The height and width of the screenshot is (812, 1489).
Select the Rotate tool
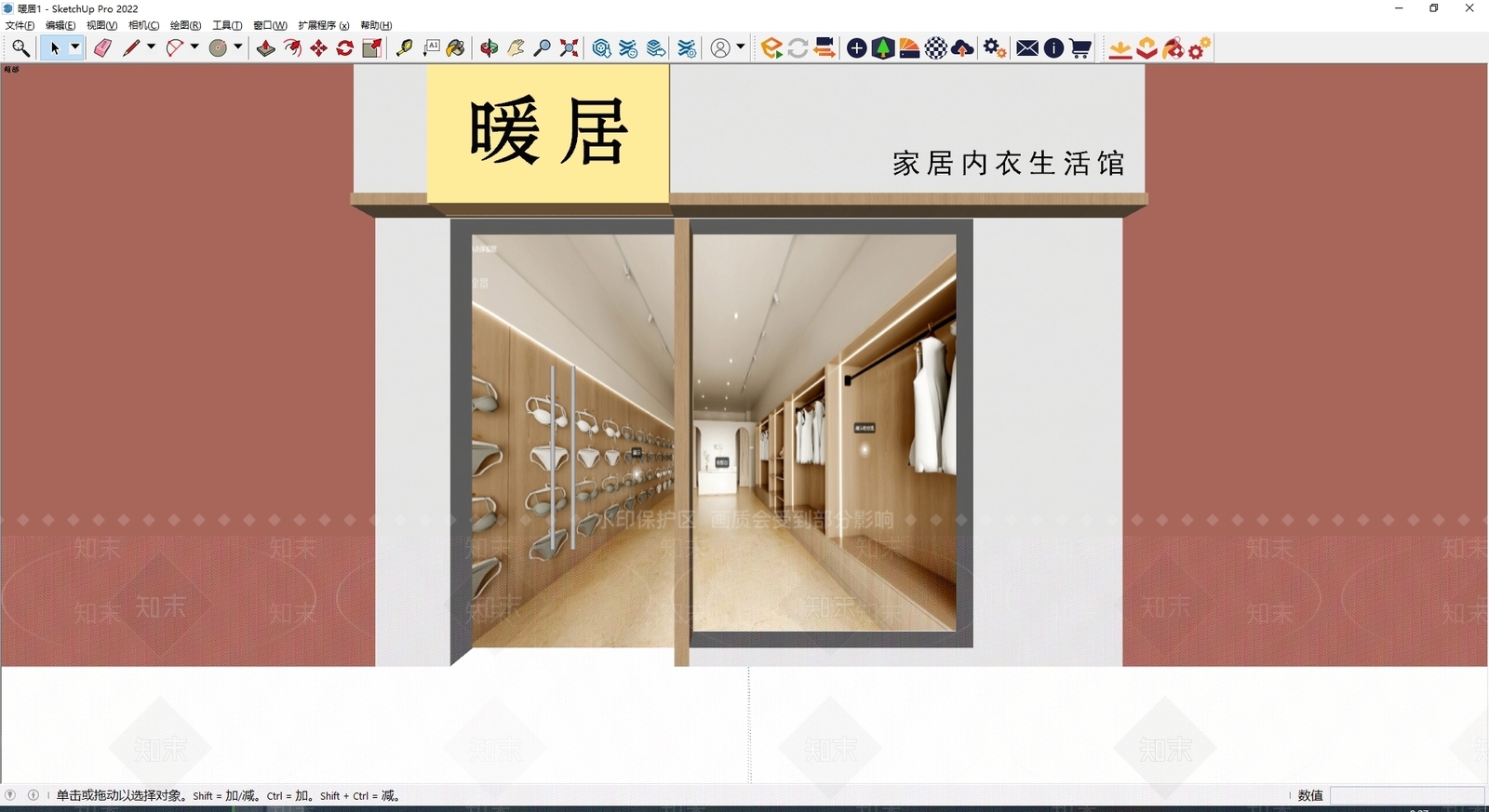tap(345, 48)
